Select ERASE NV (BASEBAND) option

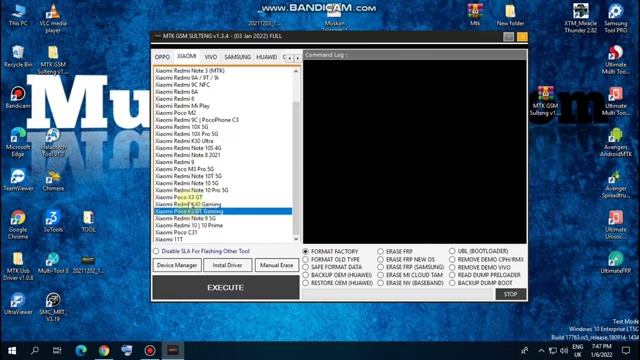411,283
